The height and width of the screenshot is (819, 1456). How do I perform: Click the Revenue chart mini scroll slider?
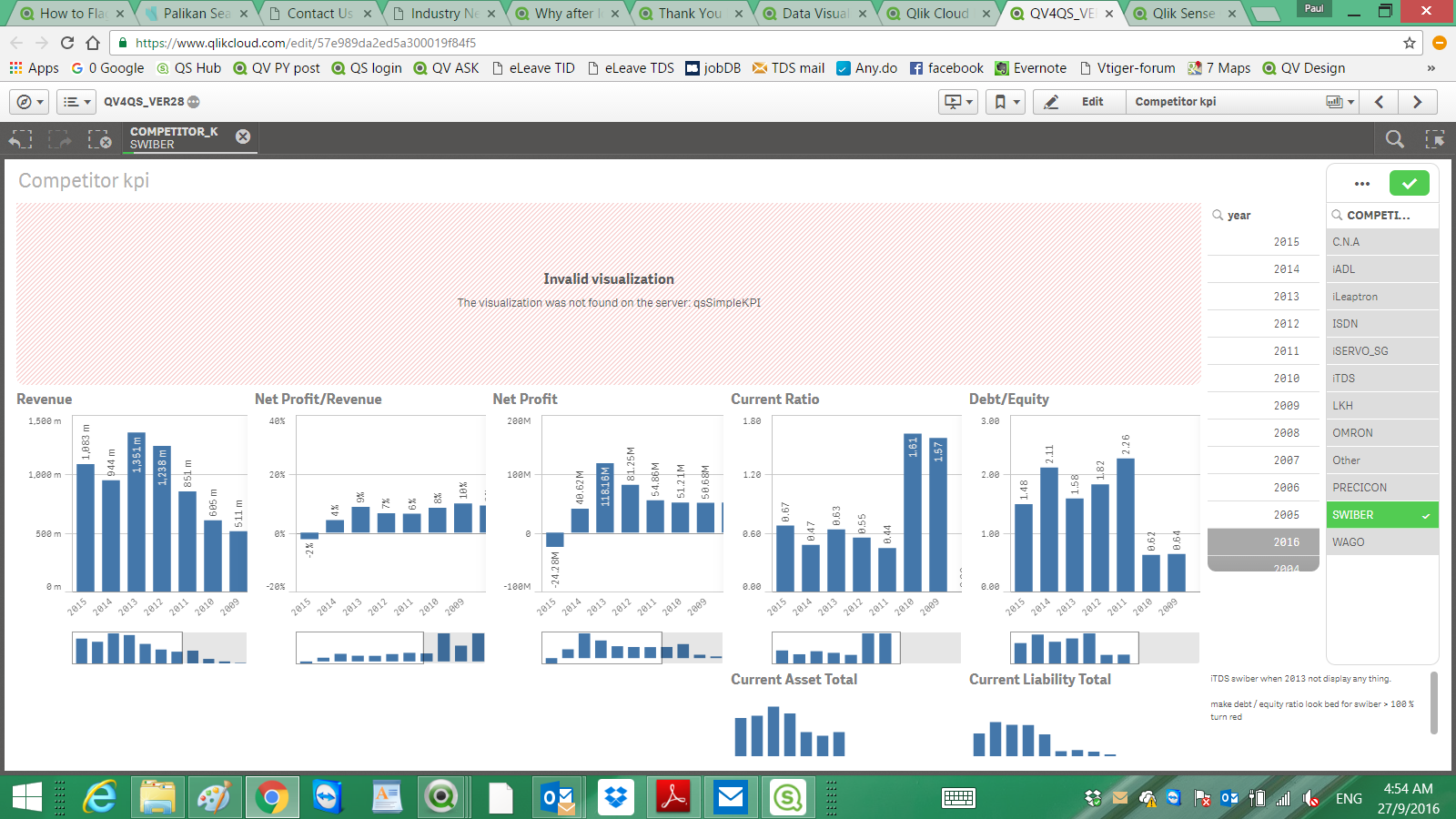coord(127,648)
